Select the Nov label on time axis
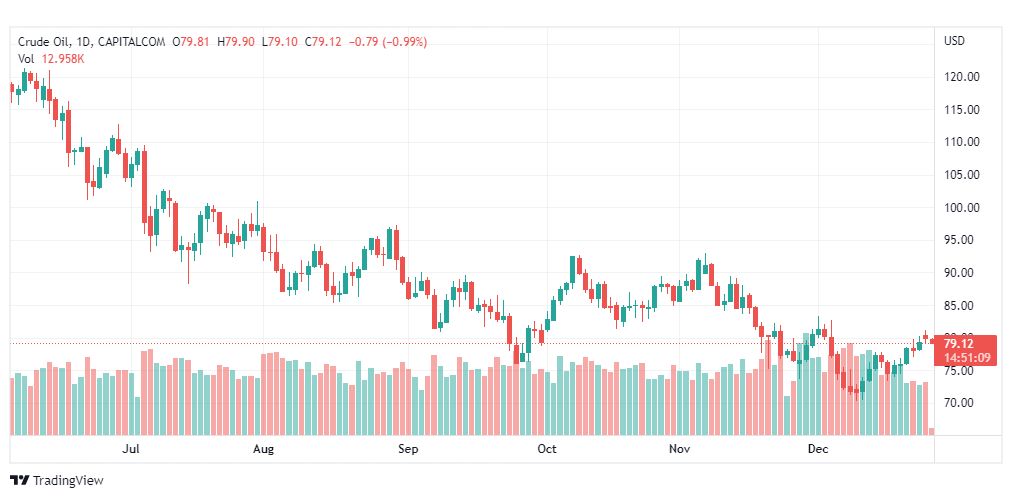 click(680, 450)
